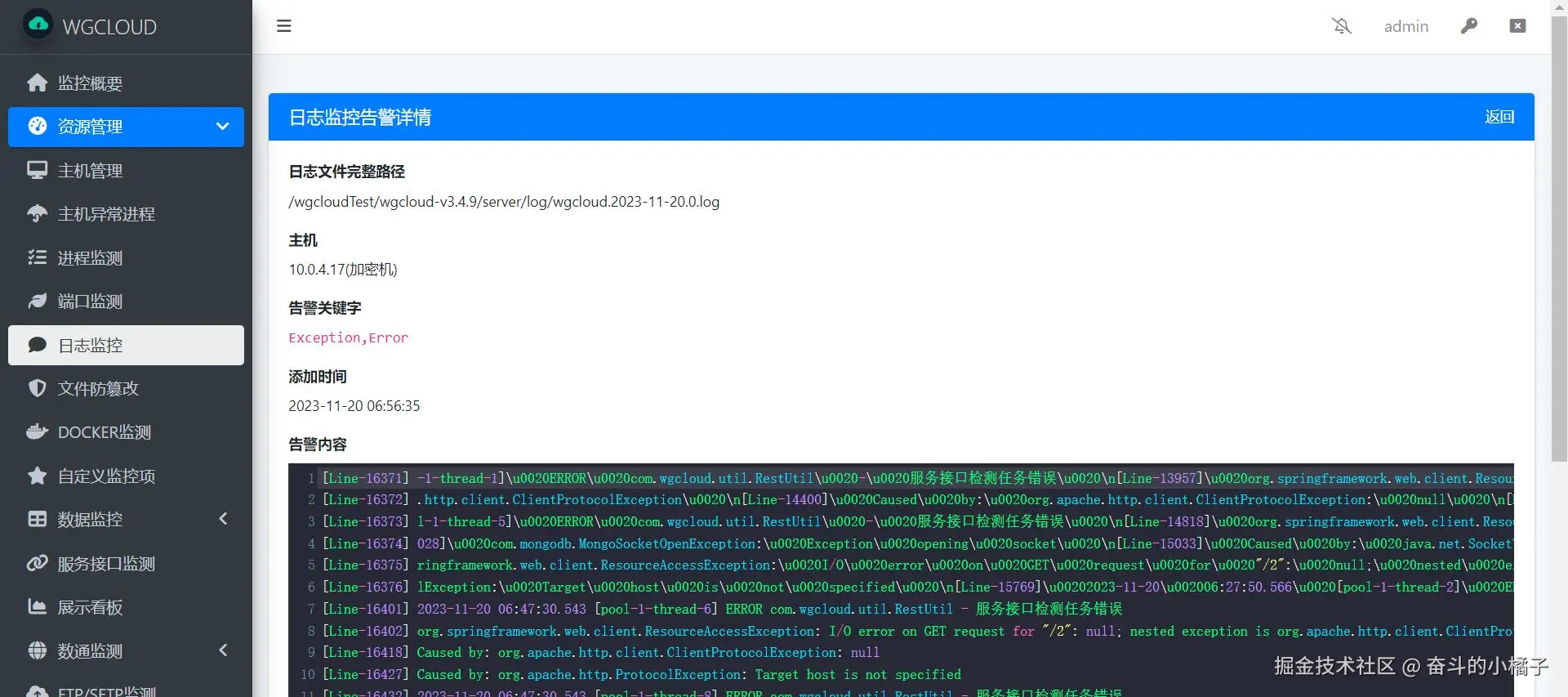Screen dimensions: 1568x697
Task: Open 服务接口监测 menu item
Action: click(126, 563)
